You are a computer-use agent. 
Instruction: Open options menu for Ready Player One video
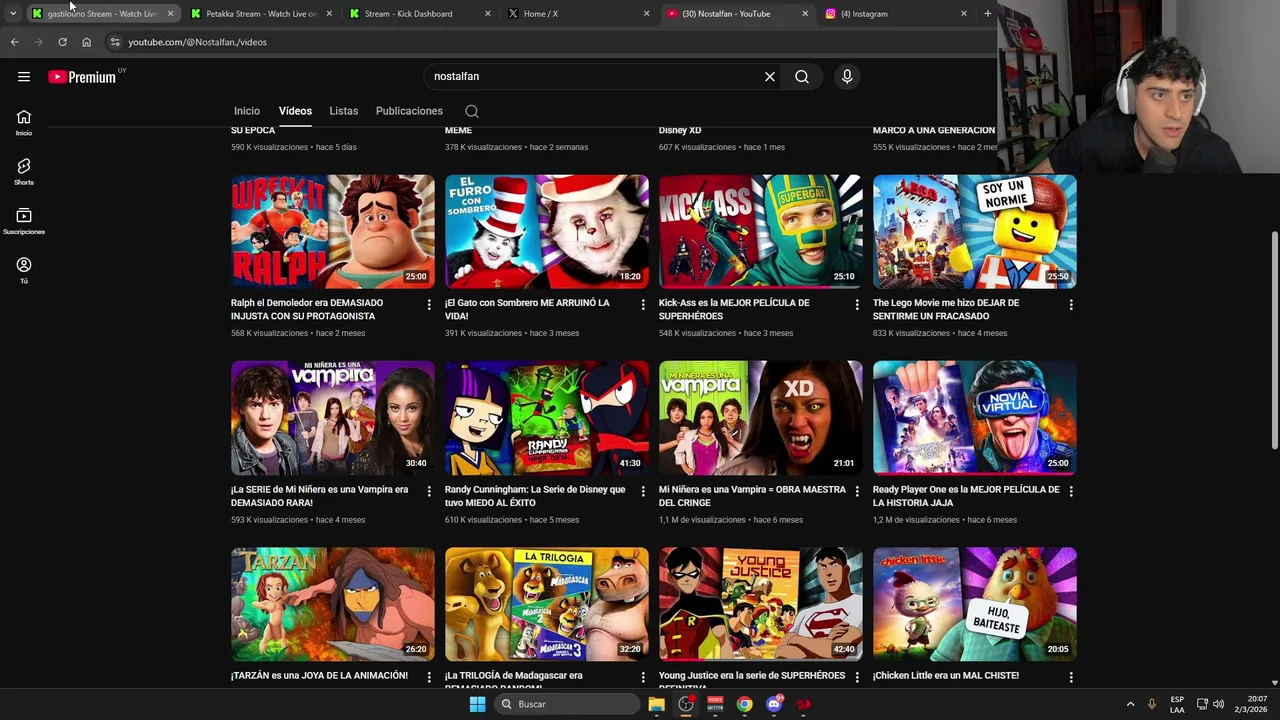click(1071, 491)
